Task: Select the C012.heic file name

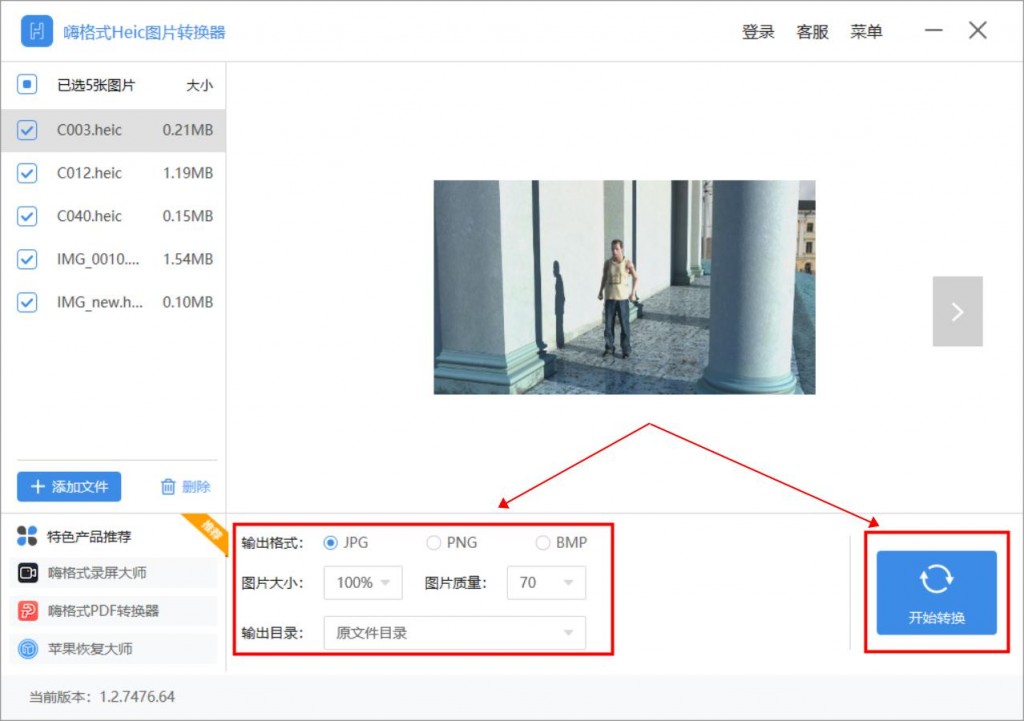Action: click(89, 173)
